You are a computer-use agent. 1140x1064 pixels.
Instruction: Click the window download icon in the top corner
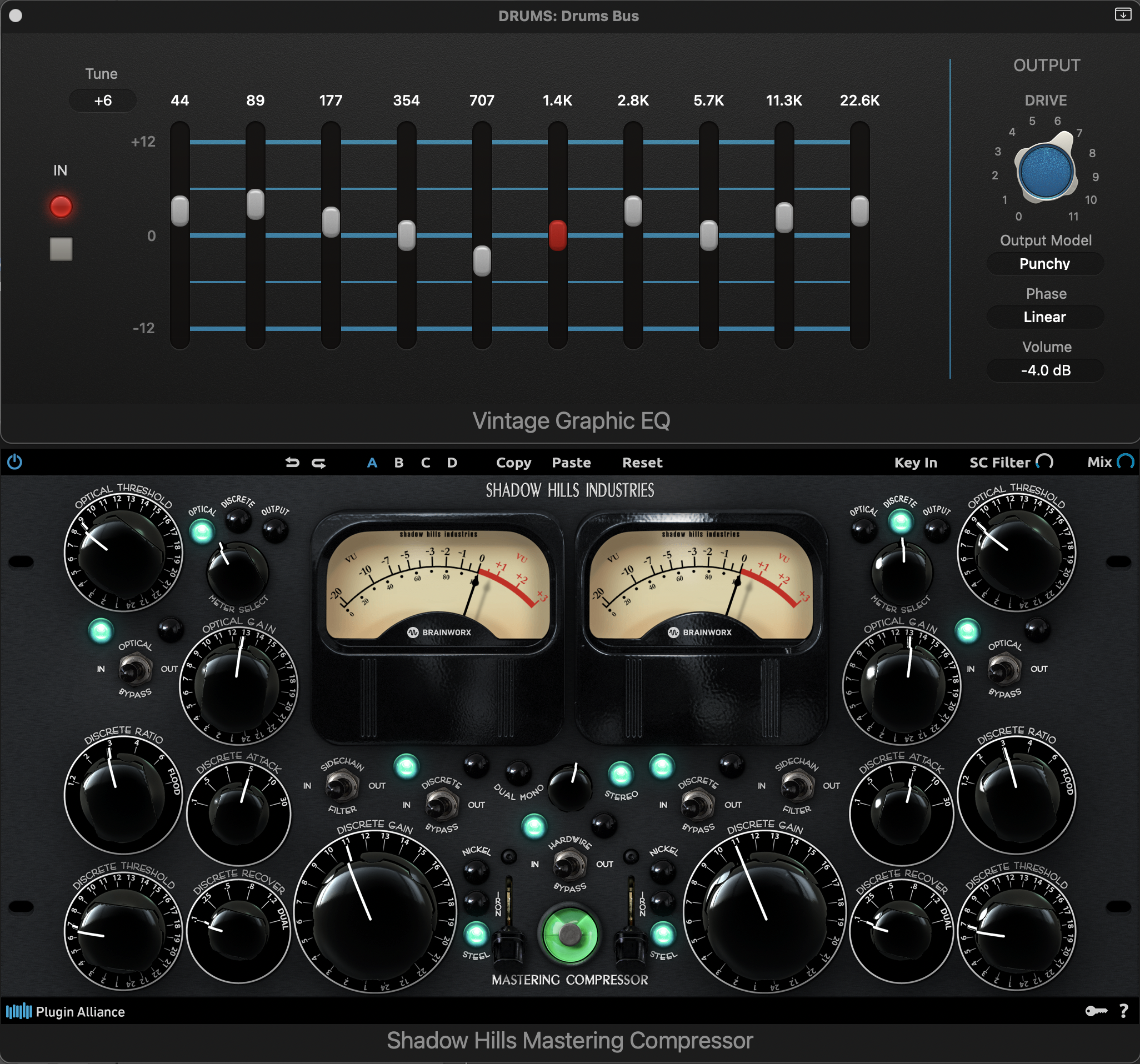(x=1123, y=14)
